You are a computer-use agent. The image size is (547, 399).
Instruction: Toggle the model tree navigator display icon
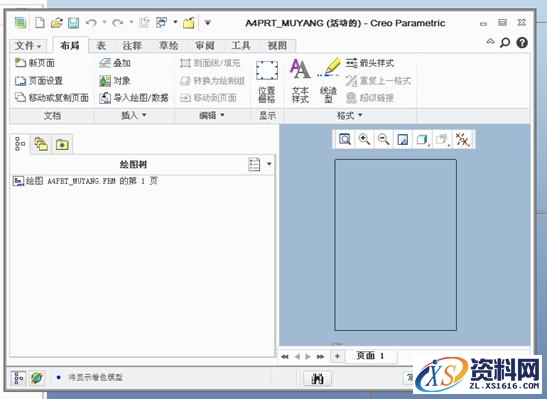tap(18, 378)
